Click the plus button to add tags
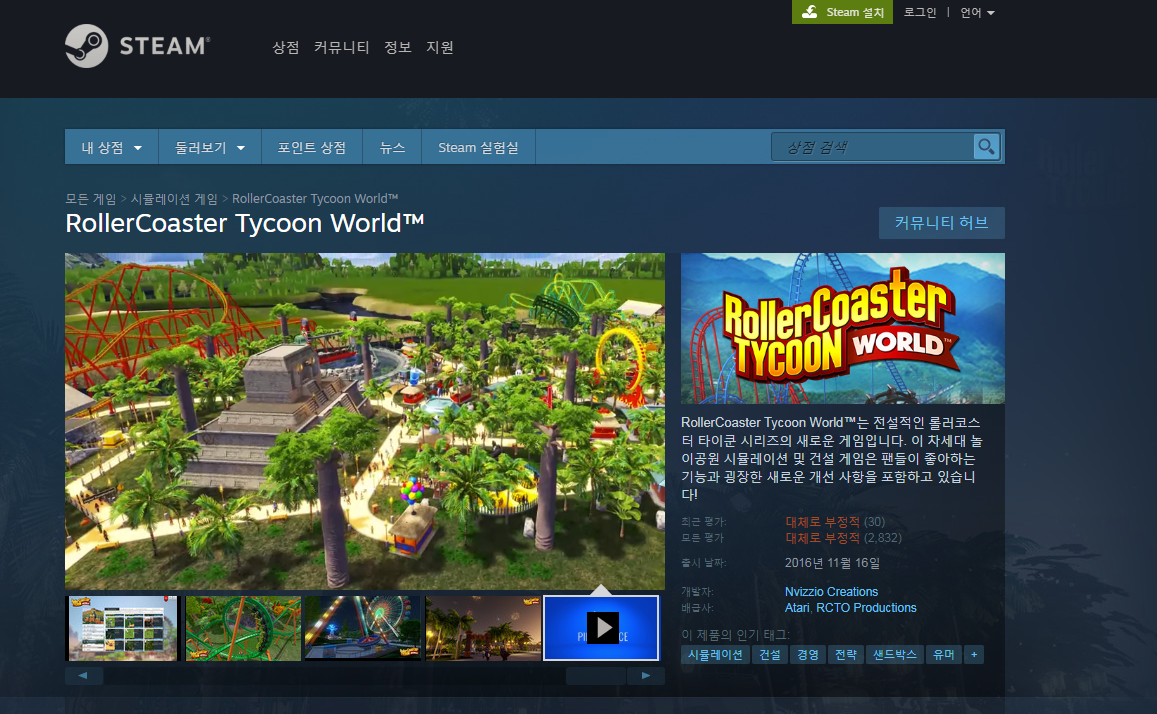This screenshot has height=714, width=1157. [974, 654]
